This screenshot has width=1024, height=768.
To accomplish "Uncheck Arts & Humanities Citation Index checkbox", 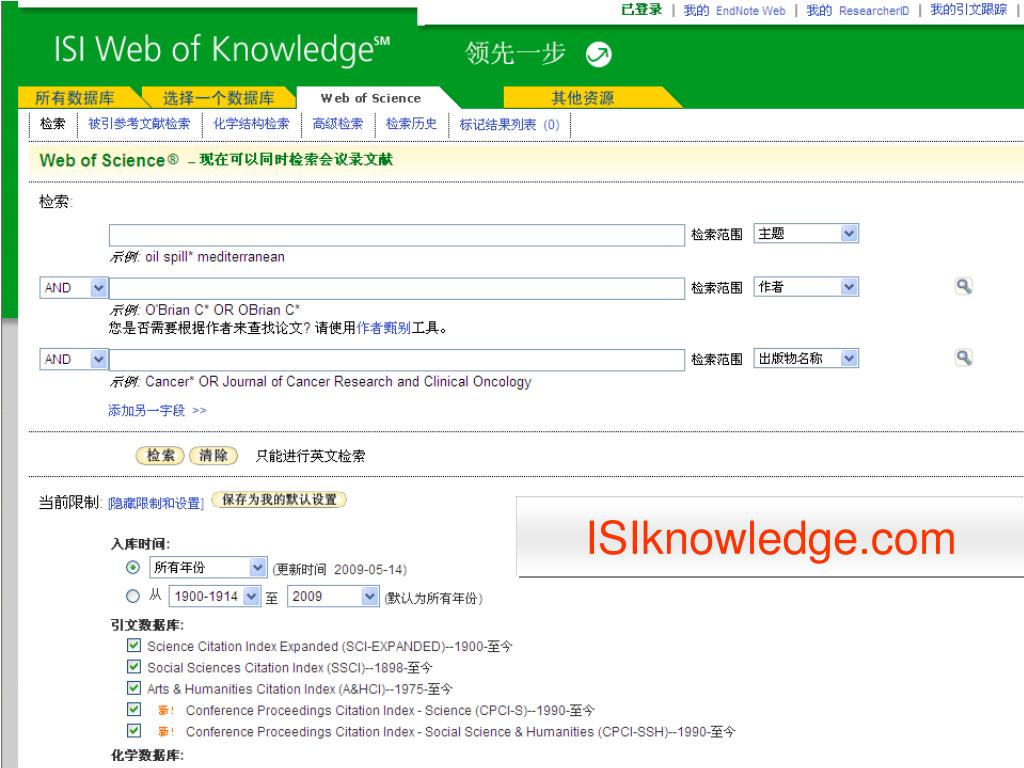I will coord(134,688).
